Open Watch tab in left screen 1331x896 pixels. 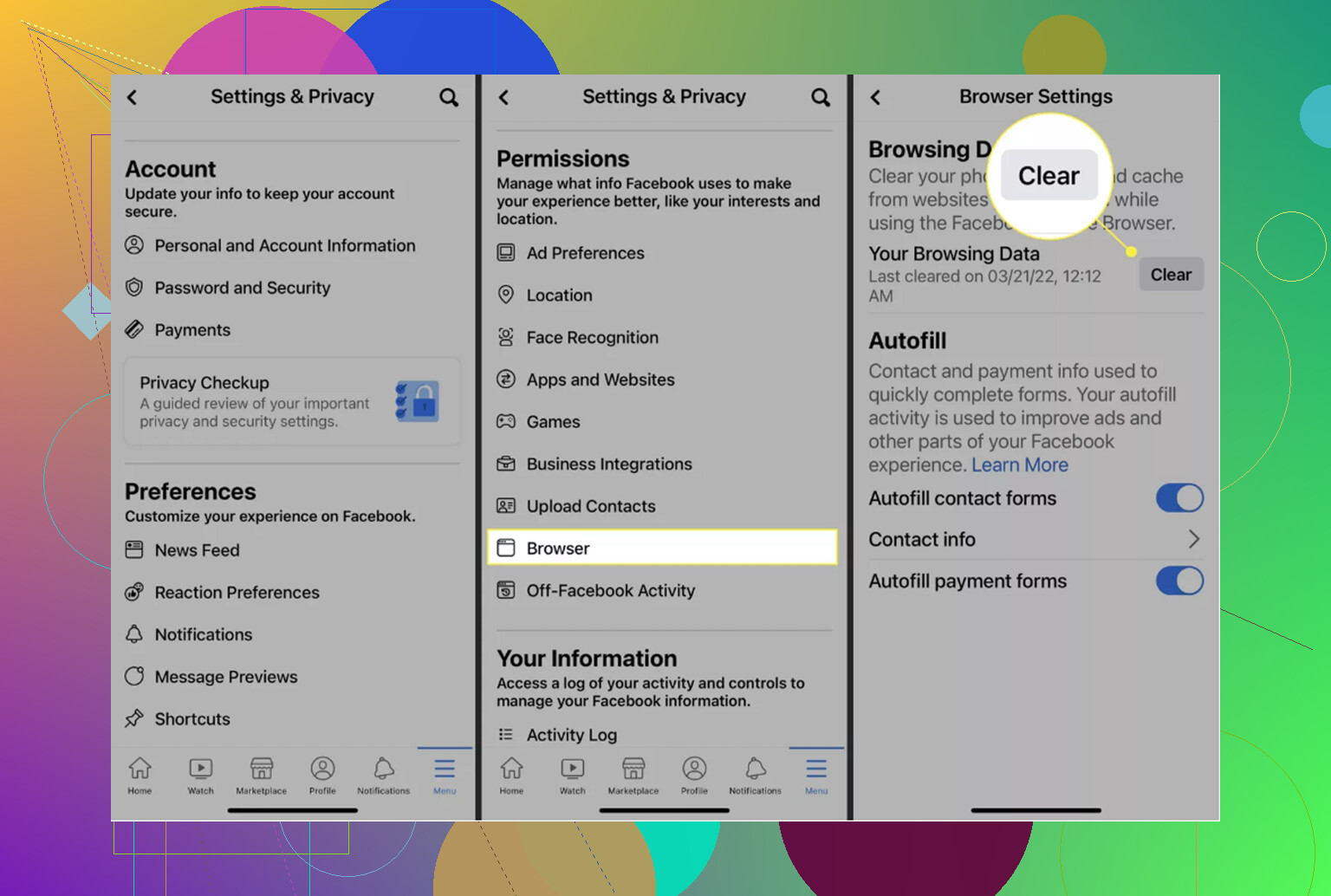click(200, 776)
